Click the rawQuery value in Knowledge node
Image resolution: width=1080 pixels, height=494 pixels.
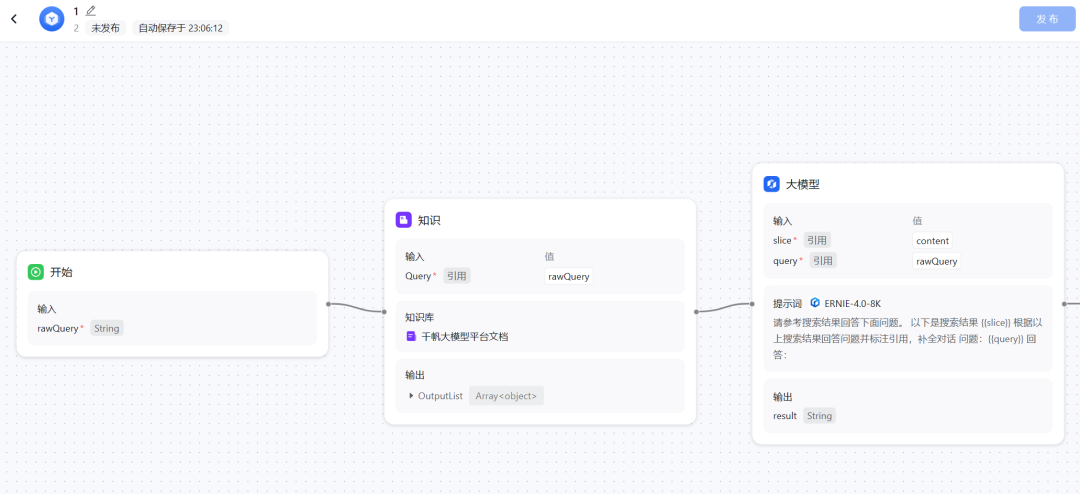[x=568, y=276]
